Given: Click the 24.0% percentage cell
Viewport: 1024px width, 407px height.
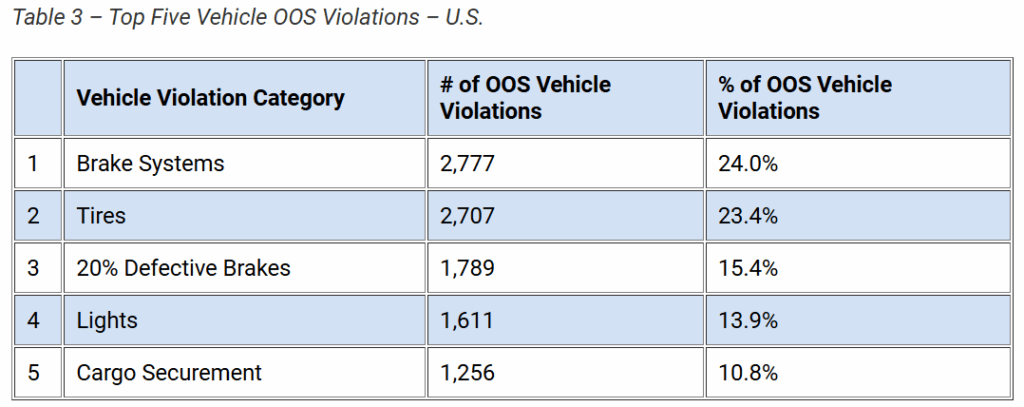Looking at the screenshot, I should pos(748,164).
